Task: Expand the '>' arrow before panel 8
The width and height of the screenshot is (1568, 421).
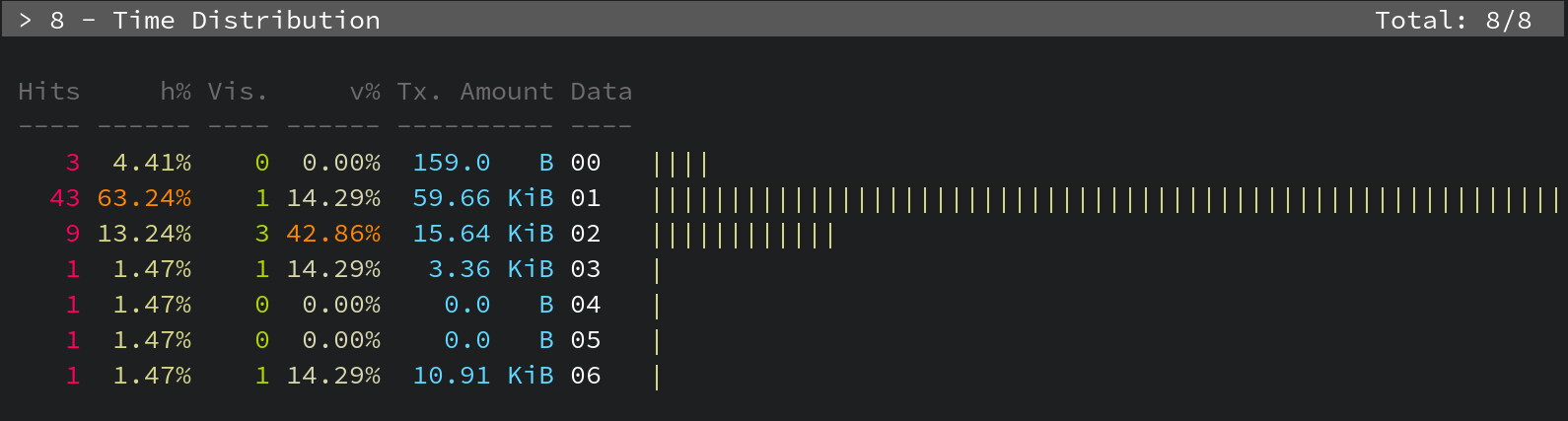Action: click(x=25, y=21)
